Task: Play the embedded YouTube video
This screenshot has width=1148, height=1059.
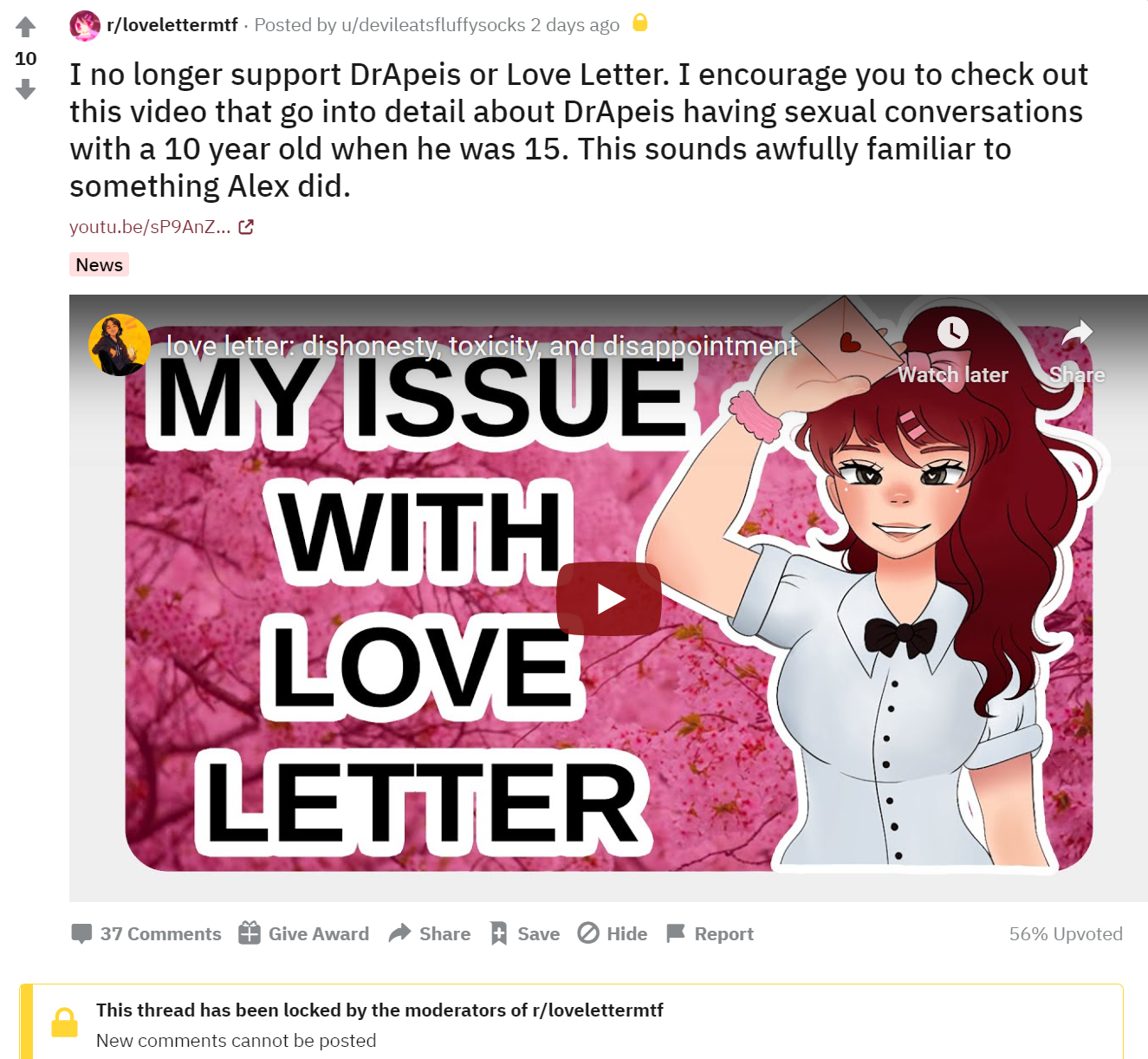Action: click(609, 599)
